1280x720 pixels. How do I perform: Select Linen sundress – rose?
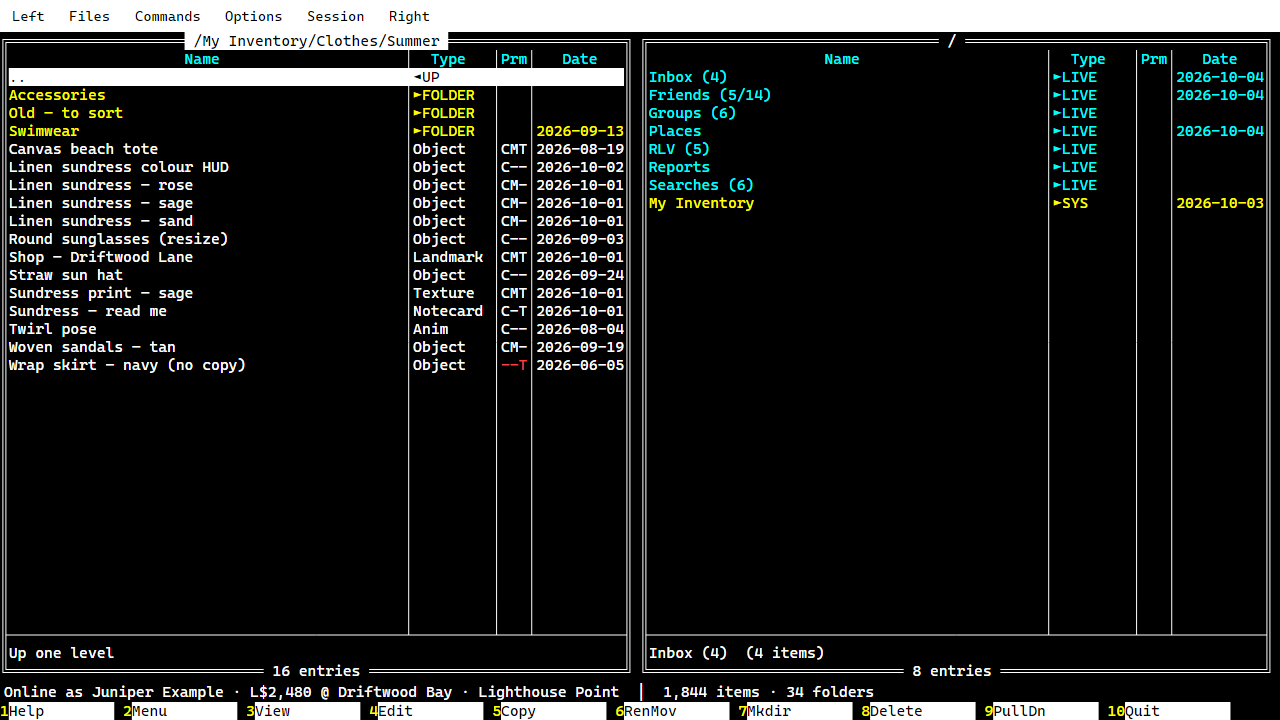pyautogui.click(x=316, y=185)
